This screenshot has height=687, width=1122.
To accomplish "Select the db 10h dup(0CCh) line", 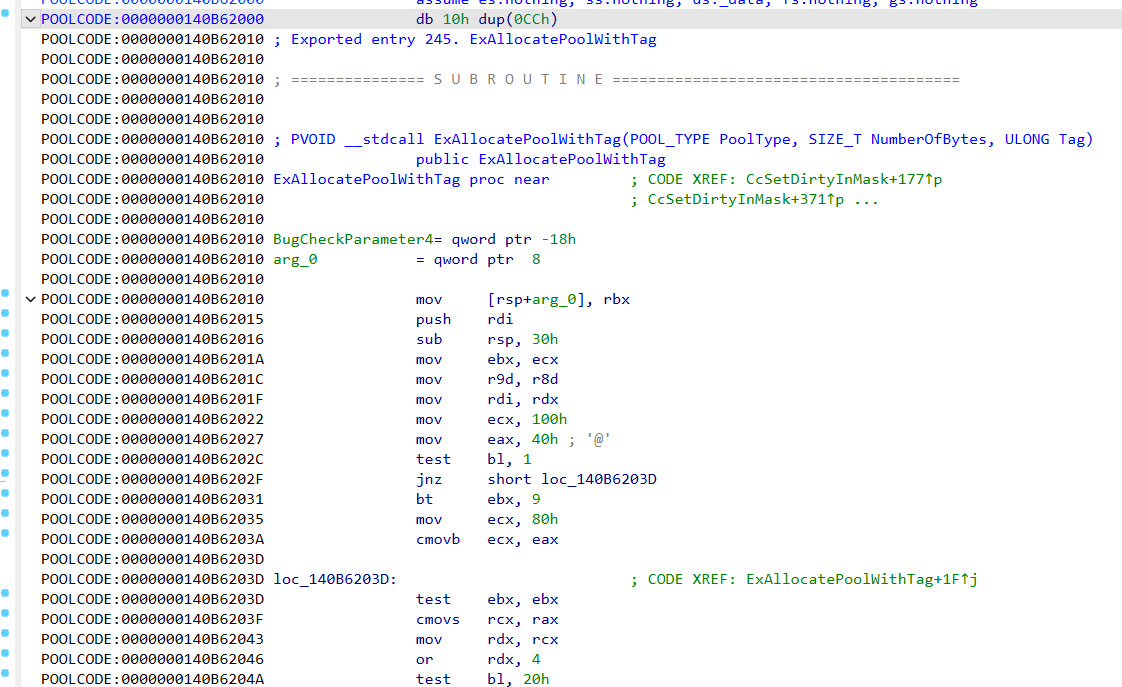I will [x=487, y=19].
